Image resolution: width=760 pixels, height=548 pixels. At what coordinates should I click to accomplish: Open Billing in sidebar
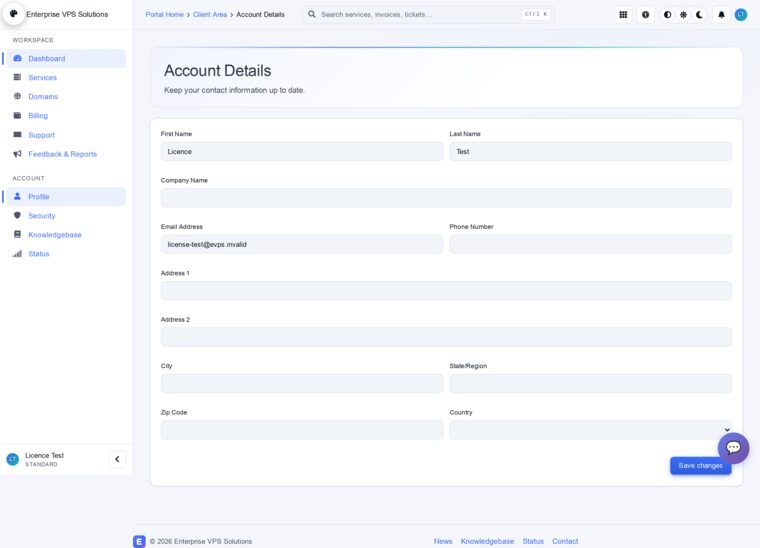tap(66, 115)
